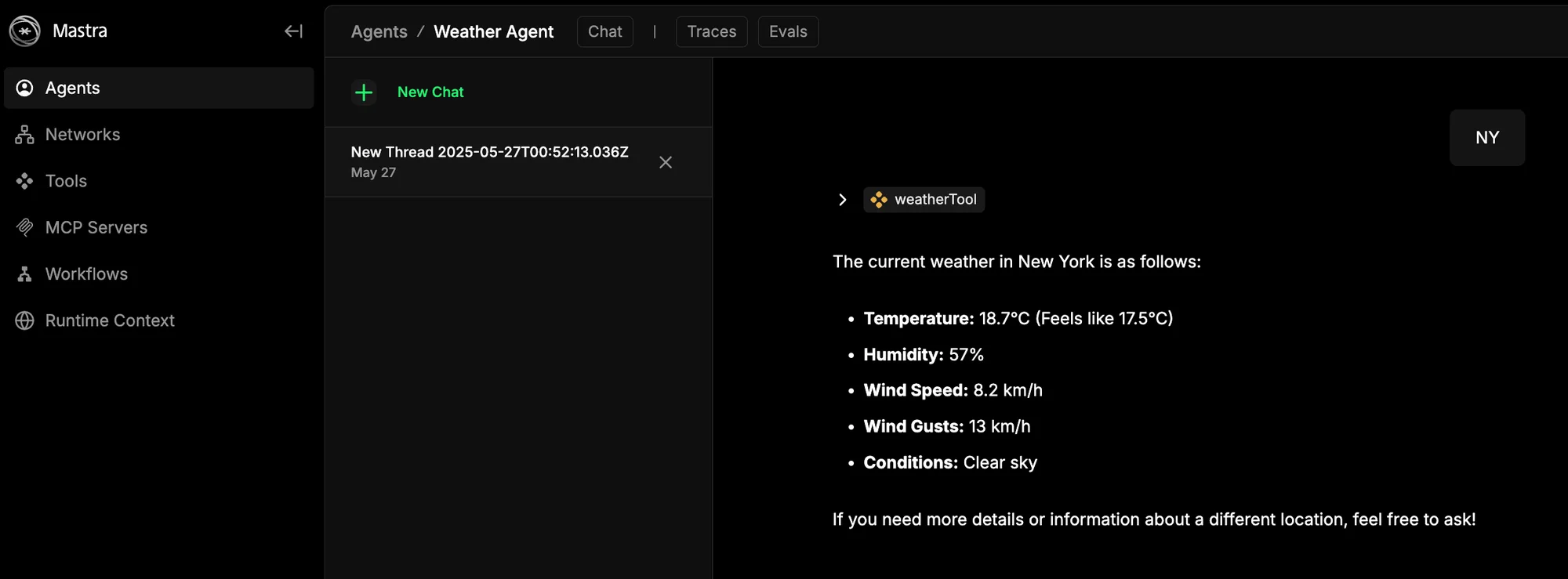
Task: Switch to the Evals tab
Action: point(788,32)
